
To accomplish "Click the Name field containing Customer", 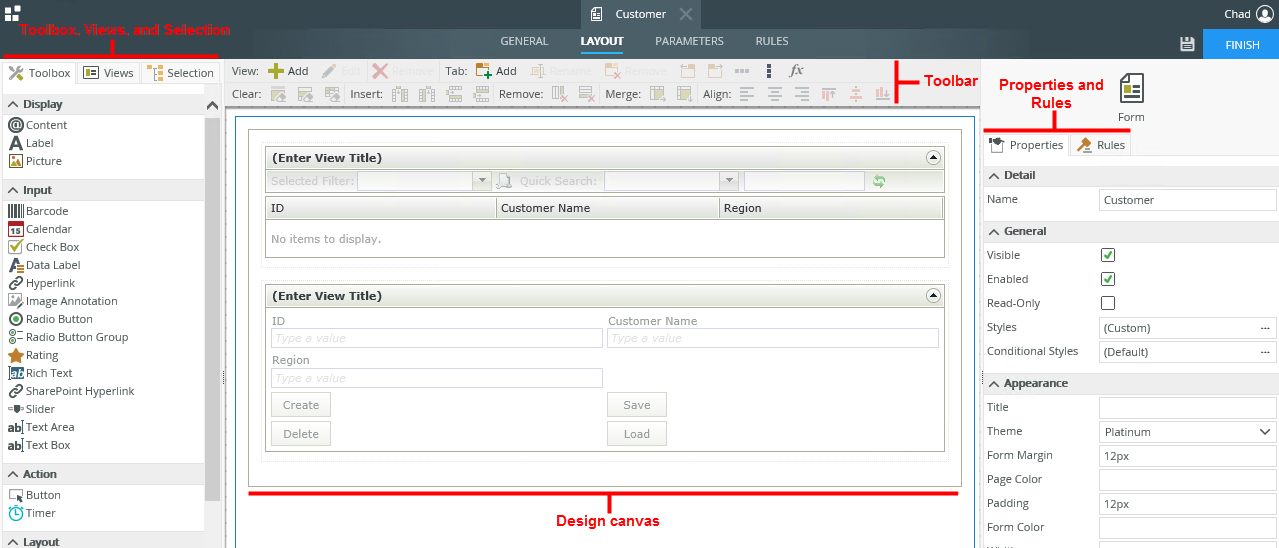I will click(1187, 200).
